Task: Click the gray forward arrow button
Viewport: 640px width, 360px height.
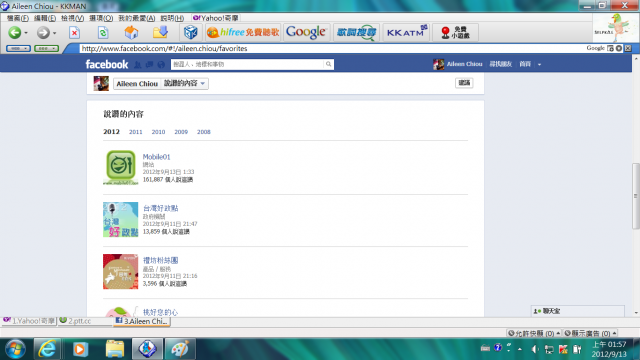Action: pos(43,33)
